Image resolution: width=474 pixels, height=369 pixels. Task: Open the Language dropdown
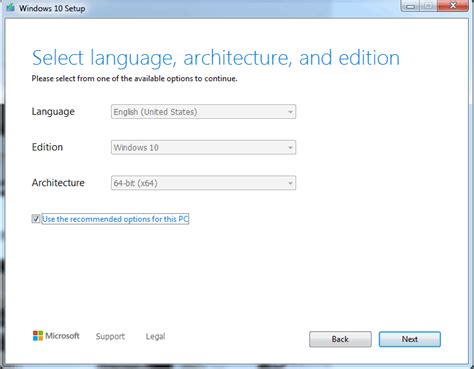coord(203,112)
